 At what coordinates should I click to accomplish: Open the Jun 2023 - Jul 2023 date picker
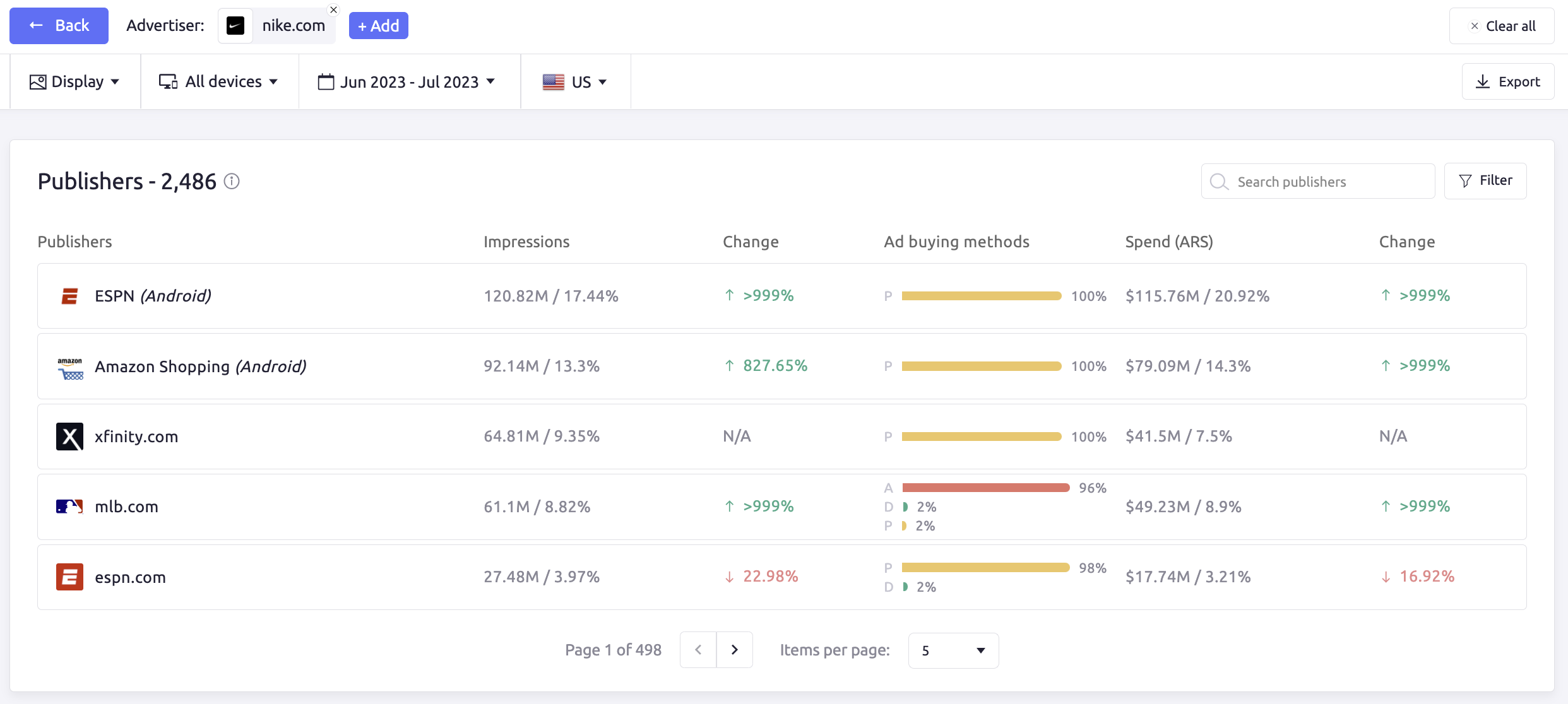coord(407,81)
